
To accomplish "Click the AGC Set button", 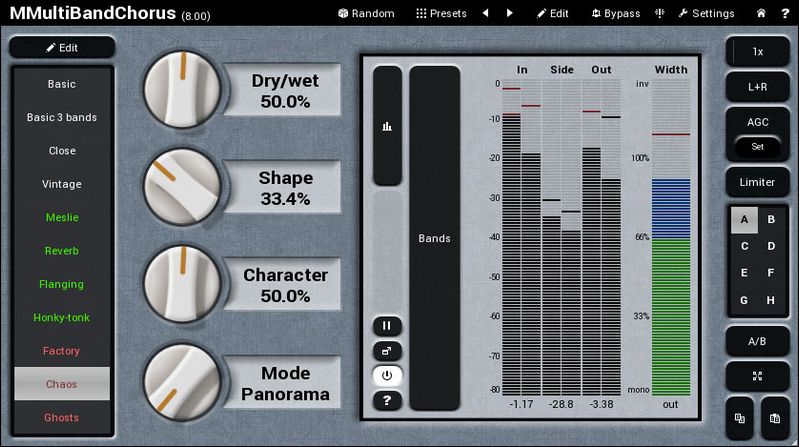I will [x=758, y=147].
